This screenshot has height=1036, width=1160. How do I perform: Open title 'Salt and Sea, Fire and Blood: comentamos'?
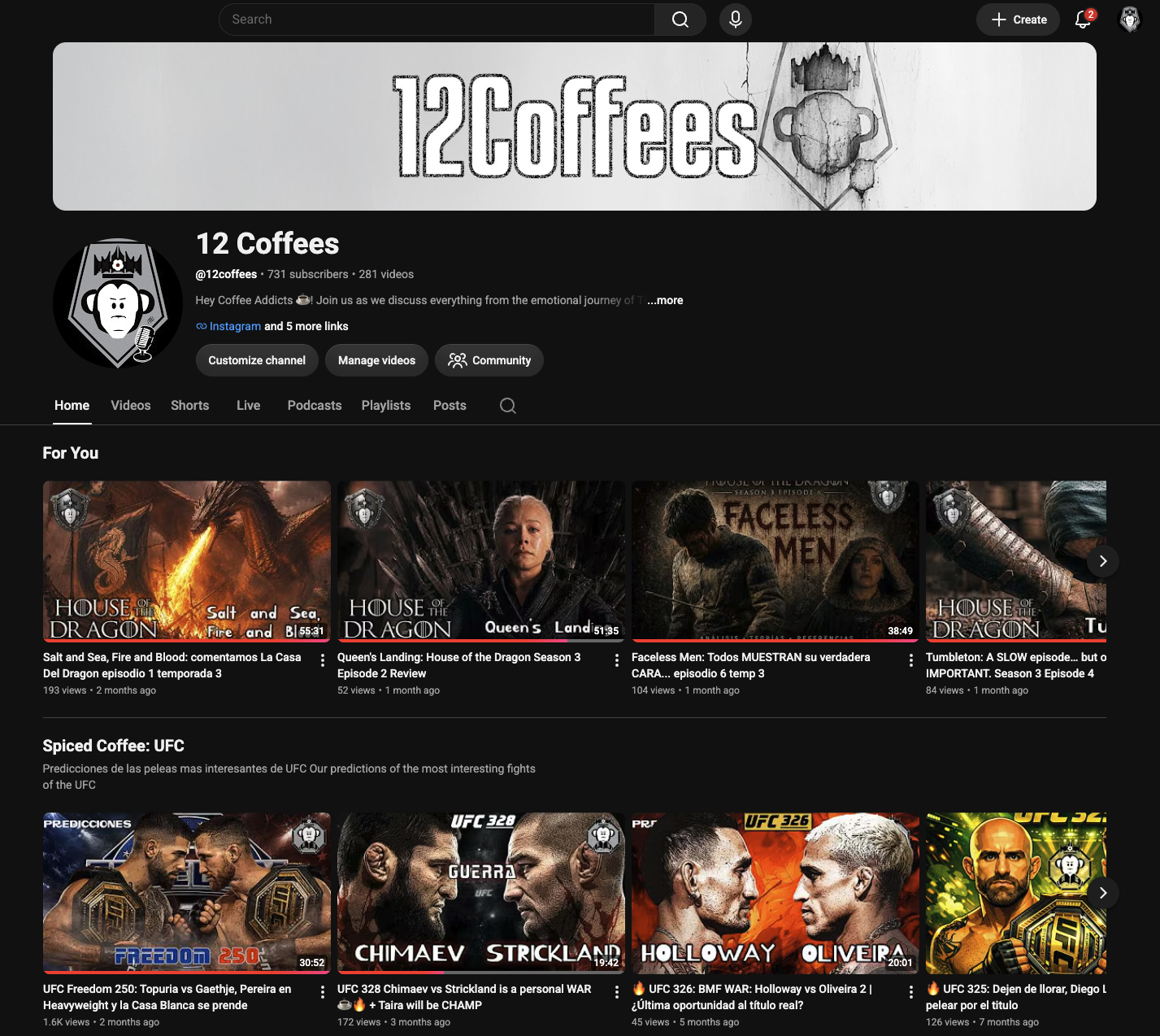tap(172, 665)
